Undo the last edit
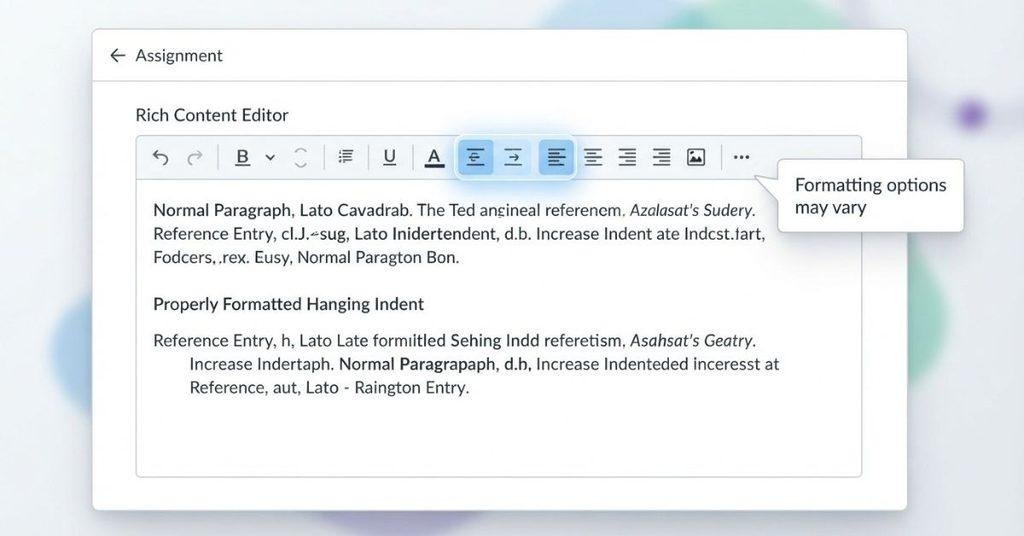Screen dimensions: 1024x536 (160, 157)
